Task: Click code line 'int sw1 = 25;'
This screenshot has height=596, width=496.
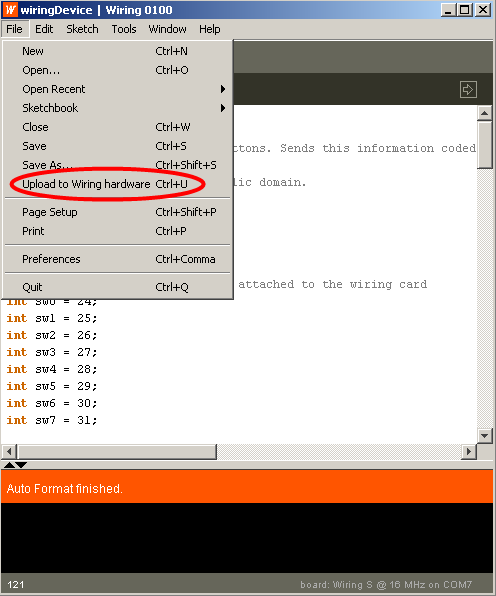Action: pyautogui.click(x=52, y=318)
